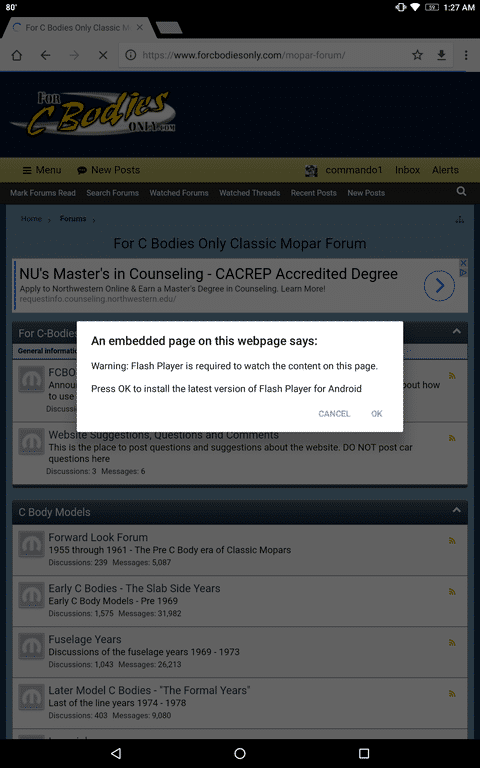
Task: Close the ad with X icon
Action: pyautogui.click(x=463, y=263)
